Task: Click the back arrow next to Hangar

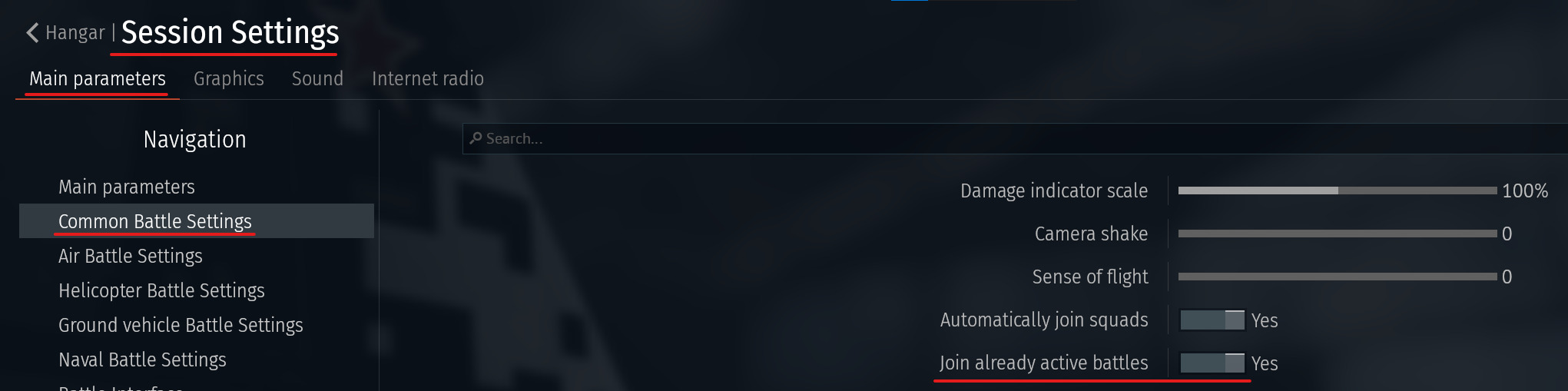Action: click(x=32, y=32)
